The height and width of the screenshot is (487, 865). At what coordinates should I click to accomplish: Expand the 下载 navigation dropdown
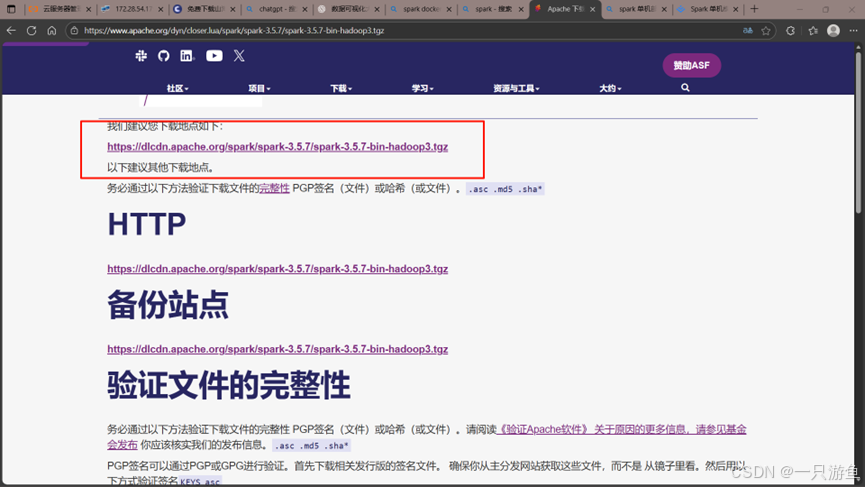pyautogui.click(x=341, y=88)
